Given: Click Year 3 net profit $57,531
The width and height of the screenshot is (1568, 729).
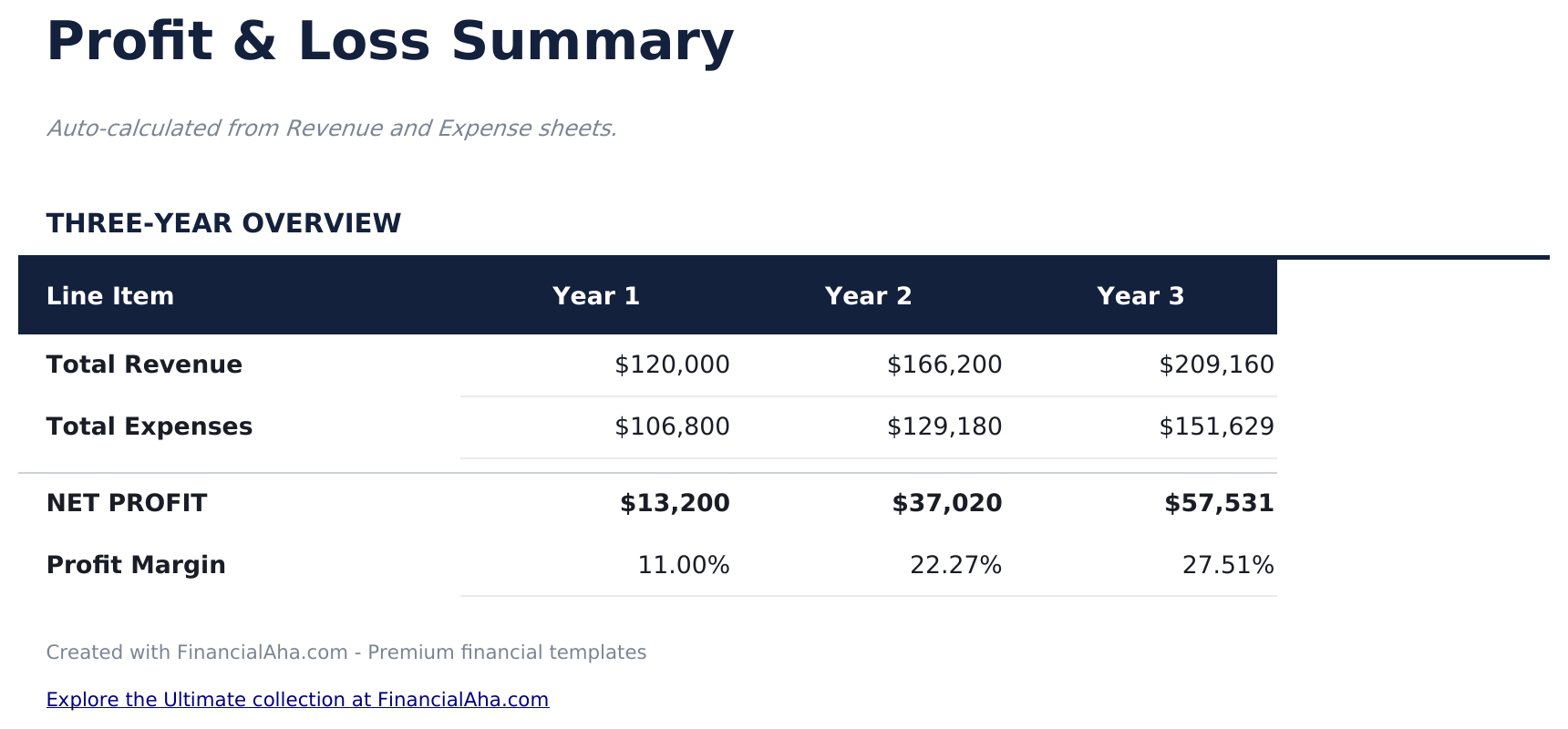Looking at the screenshot, I should (1219, 503).
